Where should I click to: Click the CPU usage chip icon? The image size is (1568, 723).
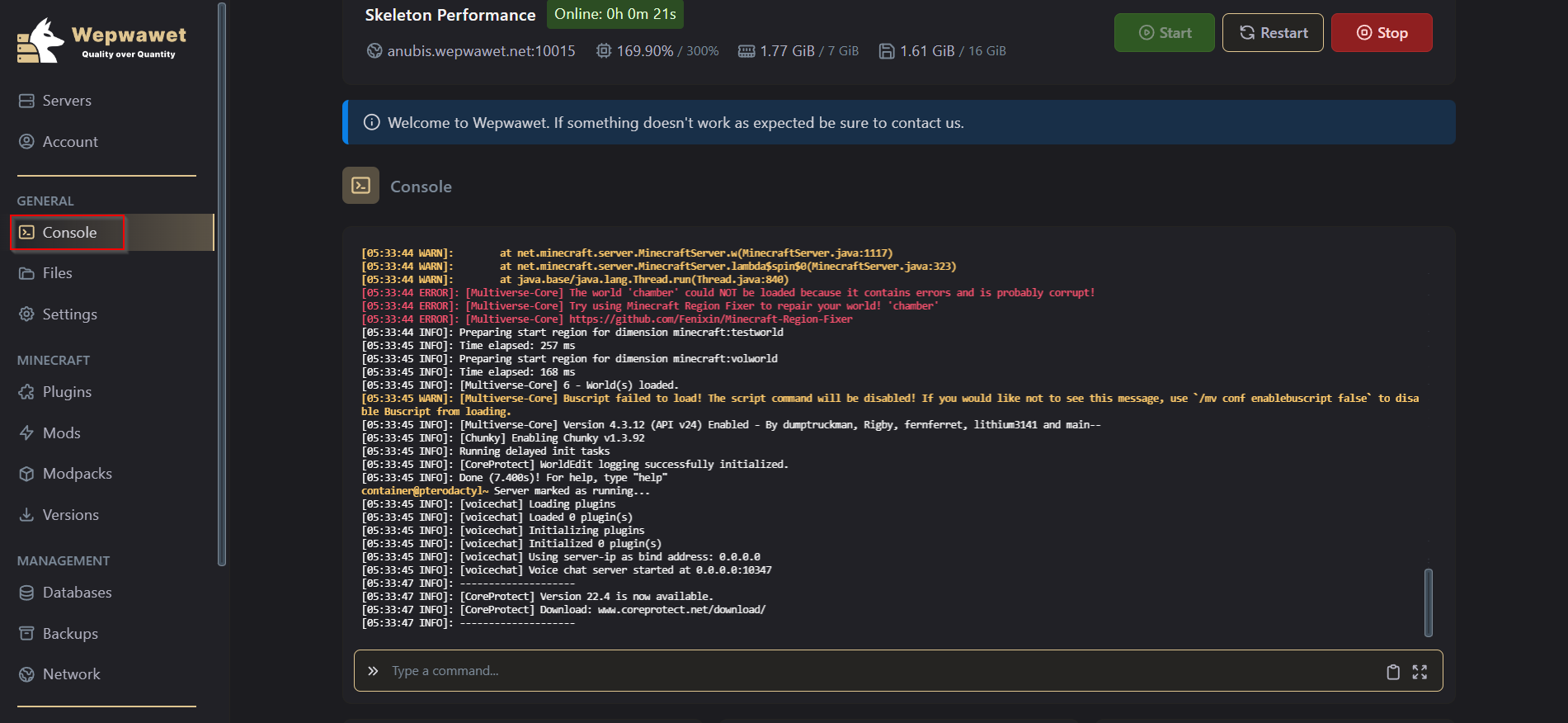pos(604,51)
